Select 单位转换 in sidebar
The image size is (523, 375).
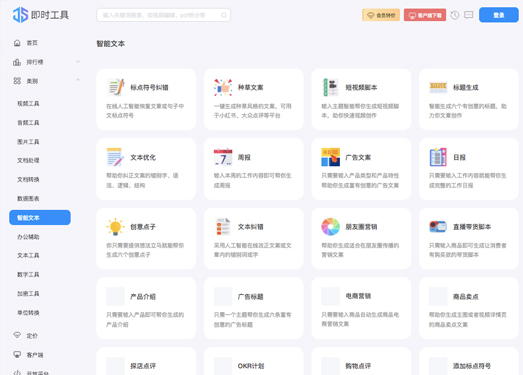click(x=28, y=313)
